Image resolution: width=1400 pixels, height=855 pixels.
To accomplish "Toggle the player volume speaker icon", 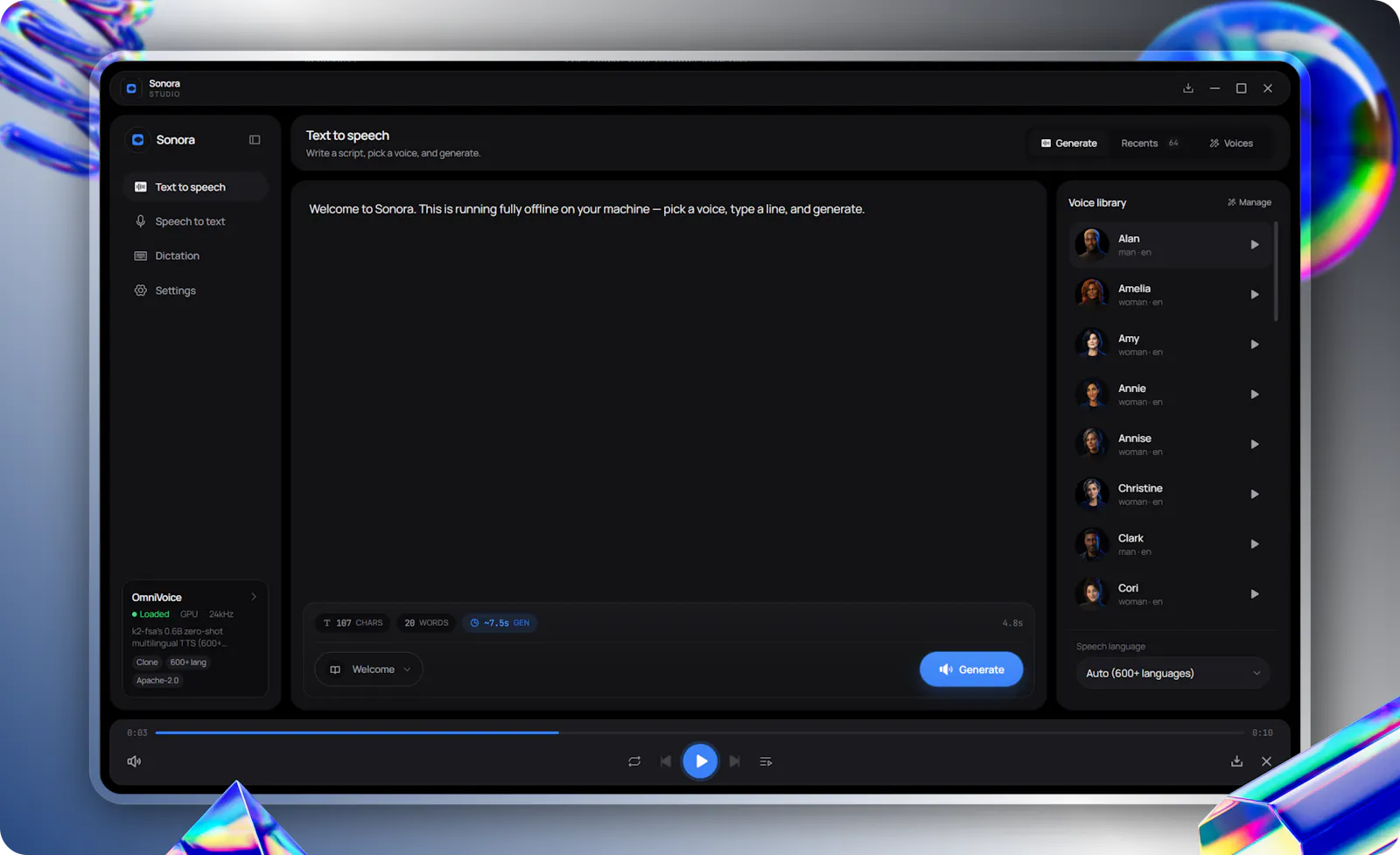I will click(134, 761).
